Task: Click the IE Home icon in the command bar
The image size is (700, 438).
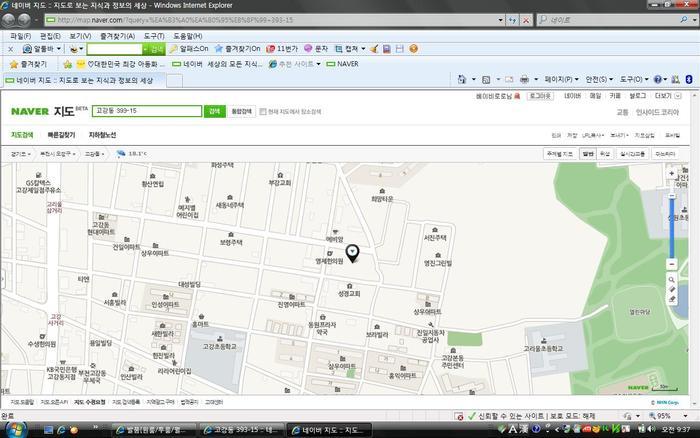Action: (462, 79)
